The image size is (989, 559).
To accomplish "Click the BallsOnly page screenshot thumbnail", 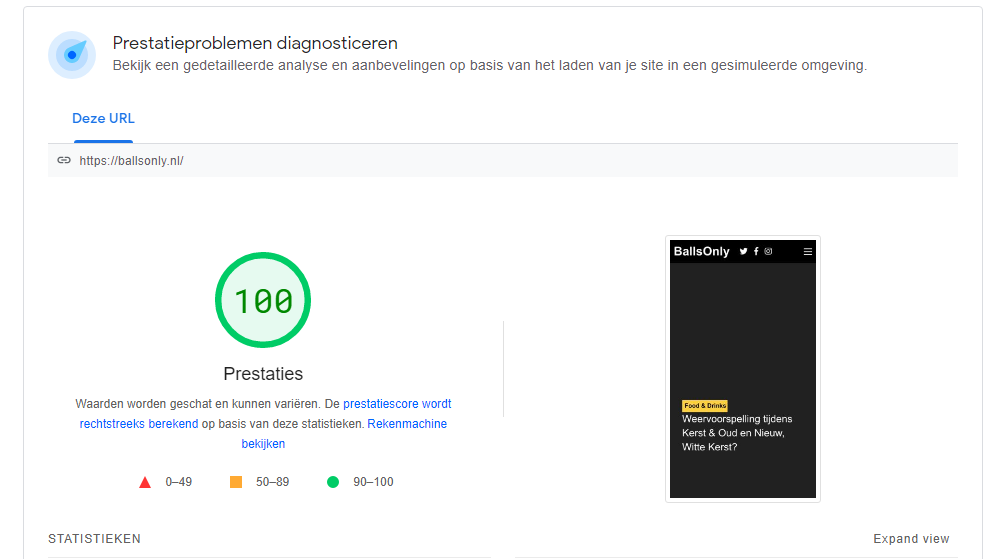I will click(x=743, y=369).
